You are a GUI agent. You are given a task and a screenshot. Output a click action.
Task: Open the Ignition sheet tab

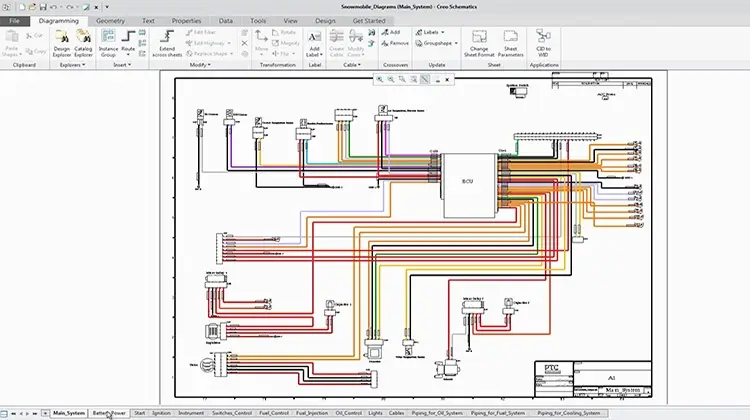tap(161, 413)
